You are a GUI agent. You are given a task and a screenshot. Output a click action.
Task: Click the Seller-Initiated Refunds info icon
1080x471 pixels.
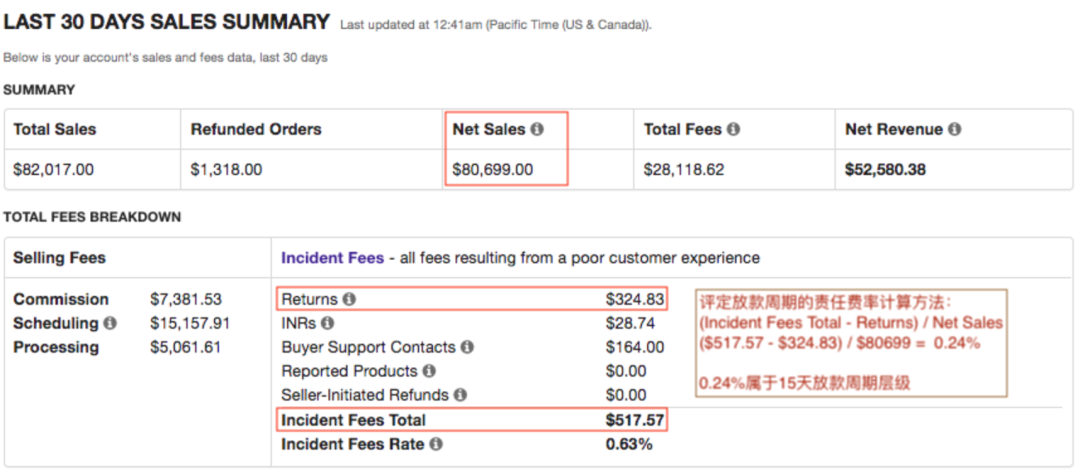[x=461, y=396]
